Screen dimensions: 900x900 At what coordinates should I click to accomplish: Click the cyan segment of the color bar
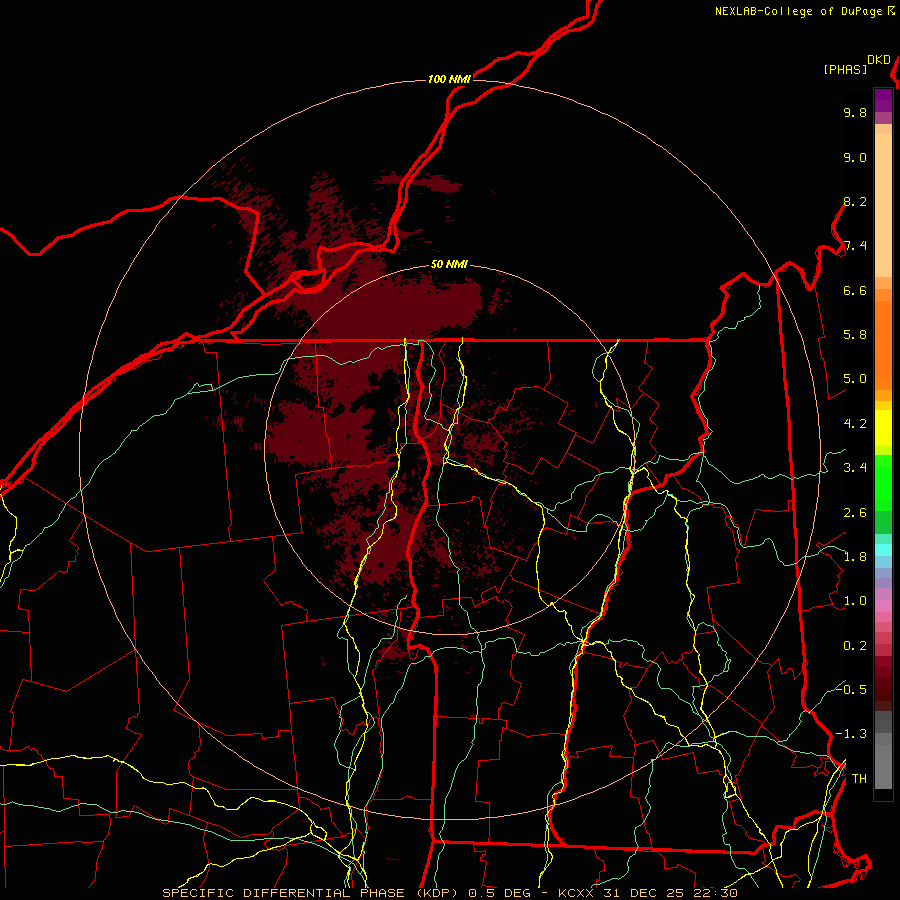click(x=883, y=550)
